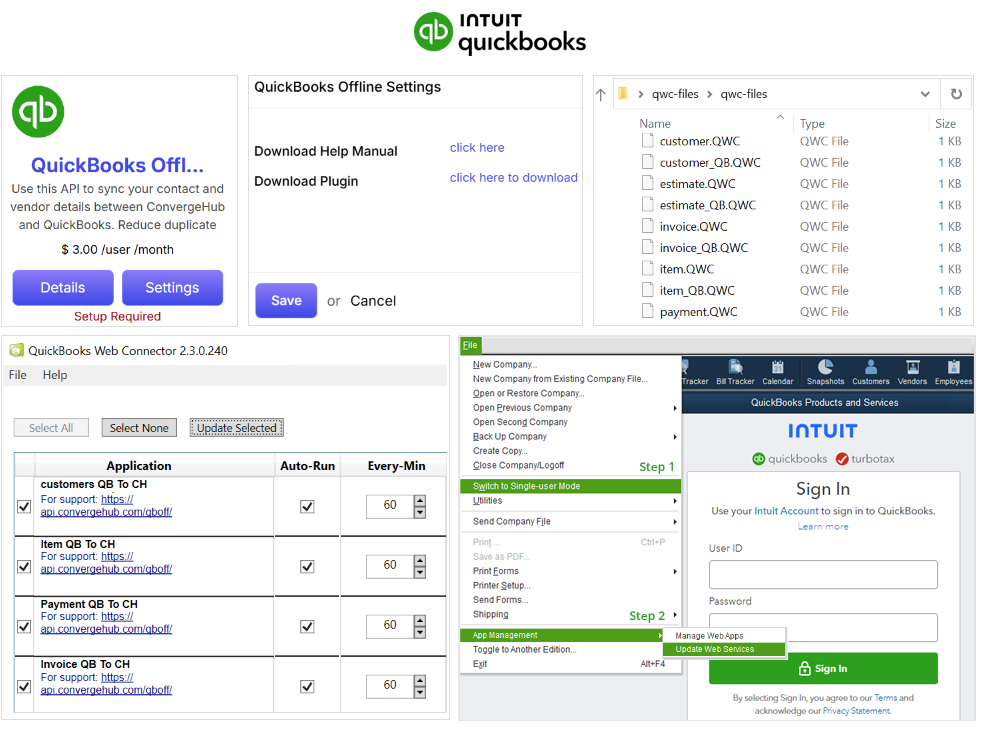
Task: Toggle the customers QB To CH selection checkbox
Action: pos(24,506)
